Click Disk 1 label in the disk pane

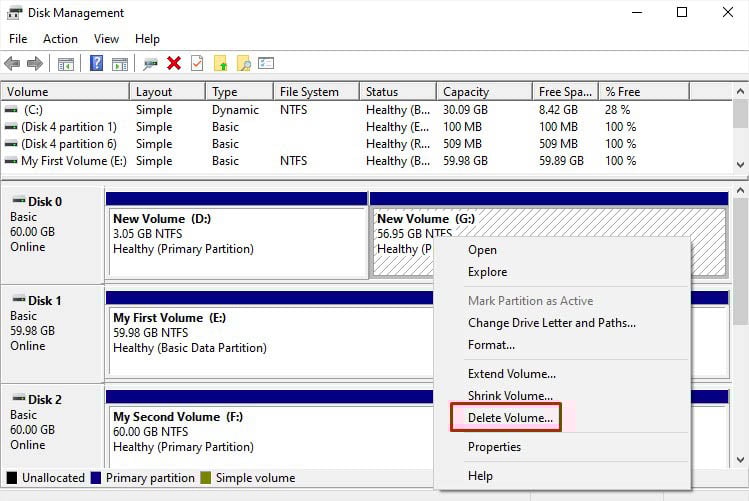click(x=45, y=300)
